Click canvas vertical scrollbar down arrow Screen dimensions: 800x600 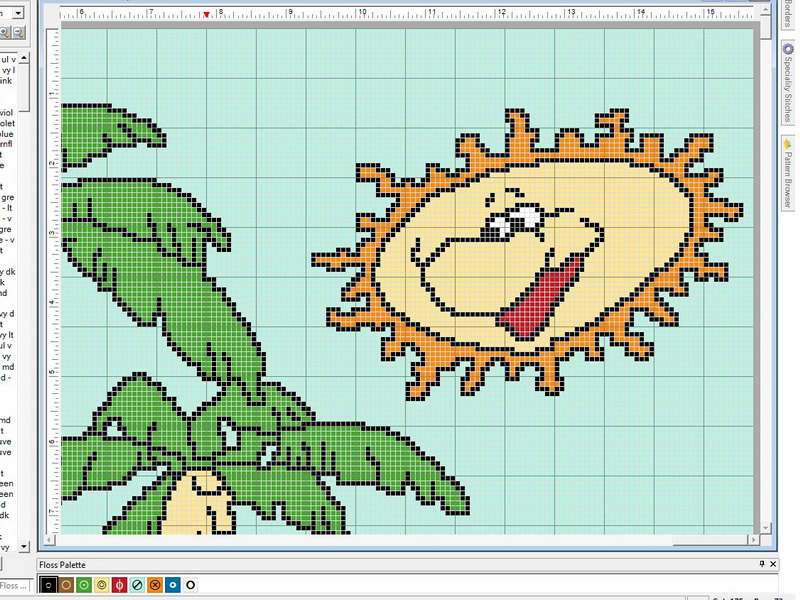point(765,528)
